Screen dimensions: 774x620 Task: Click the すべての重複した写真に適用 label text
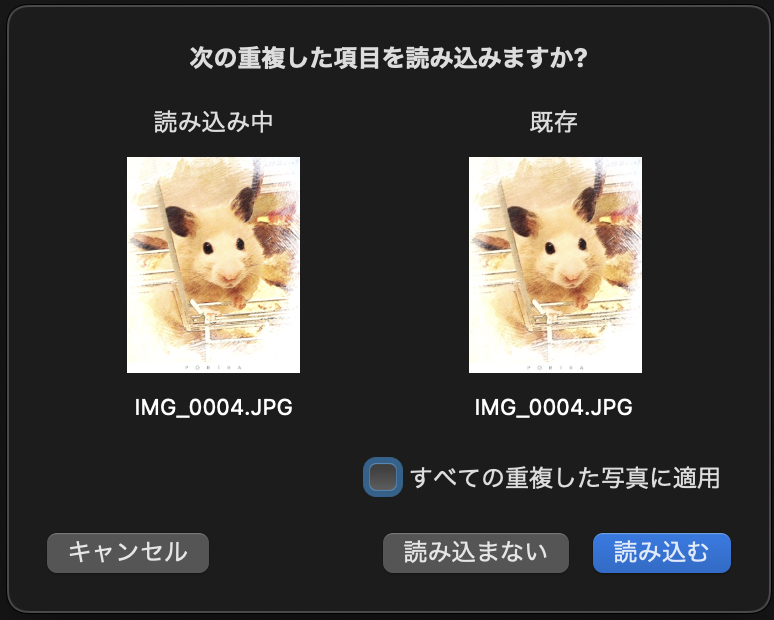pyautogui.click(x=565, y=478)
